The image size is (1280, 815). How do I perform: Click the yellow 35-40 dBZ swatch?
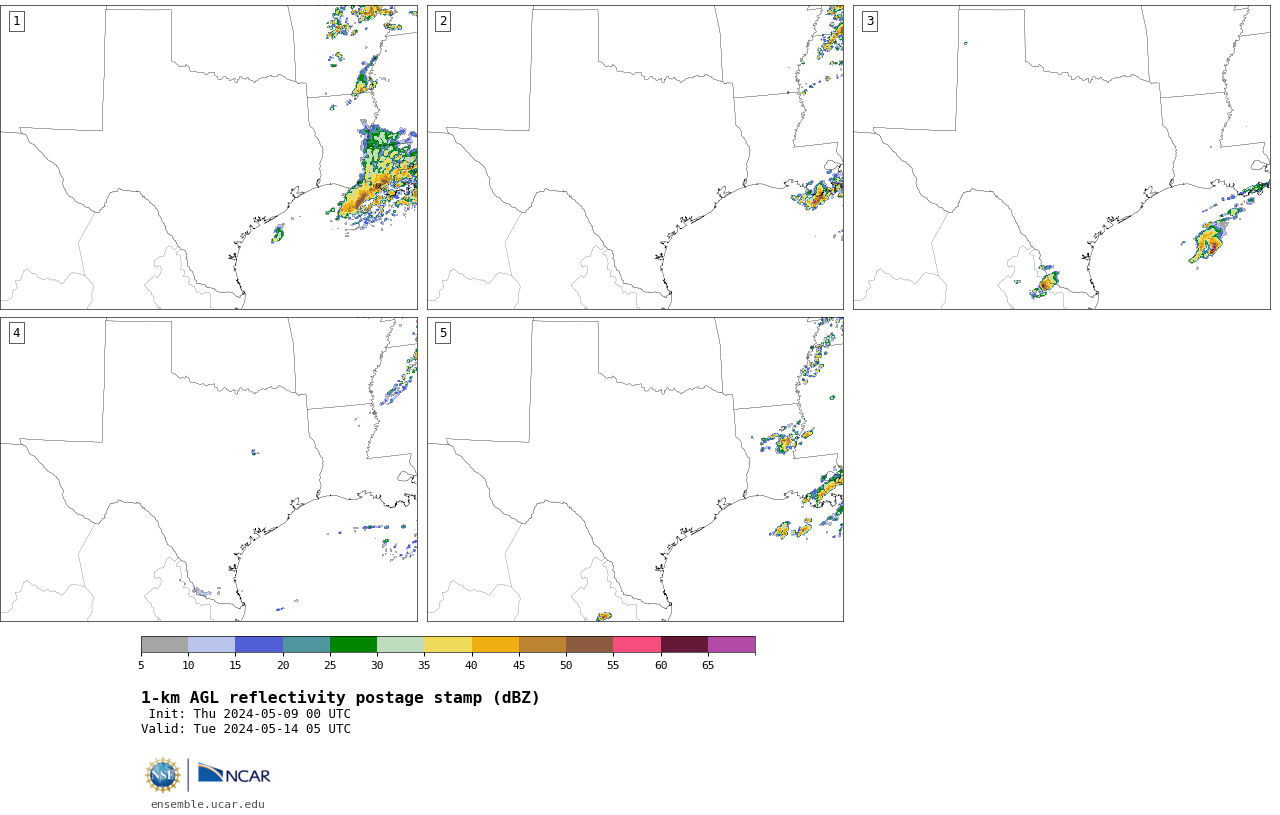(448, 645)
